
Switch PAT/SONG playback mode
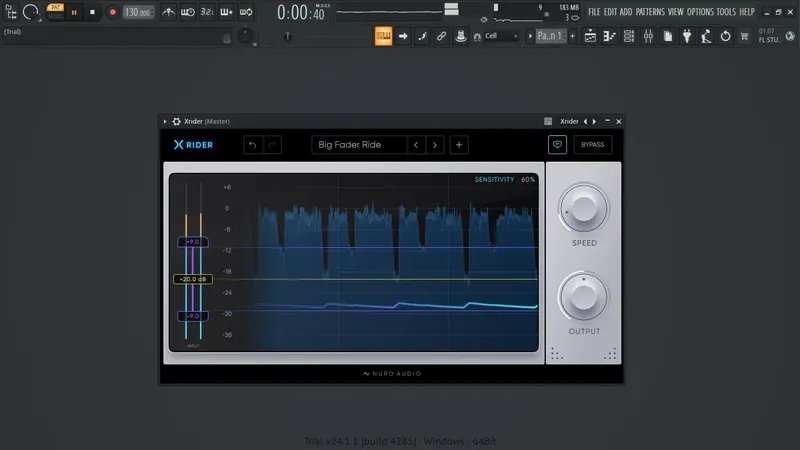55,12
